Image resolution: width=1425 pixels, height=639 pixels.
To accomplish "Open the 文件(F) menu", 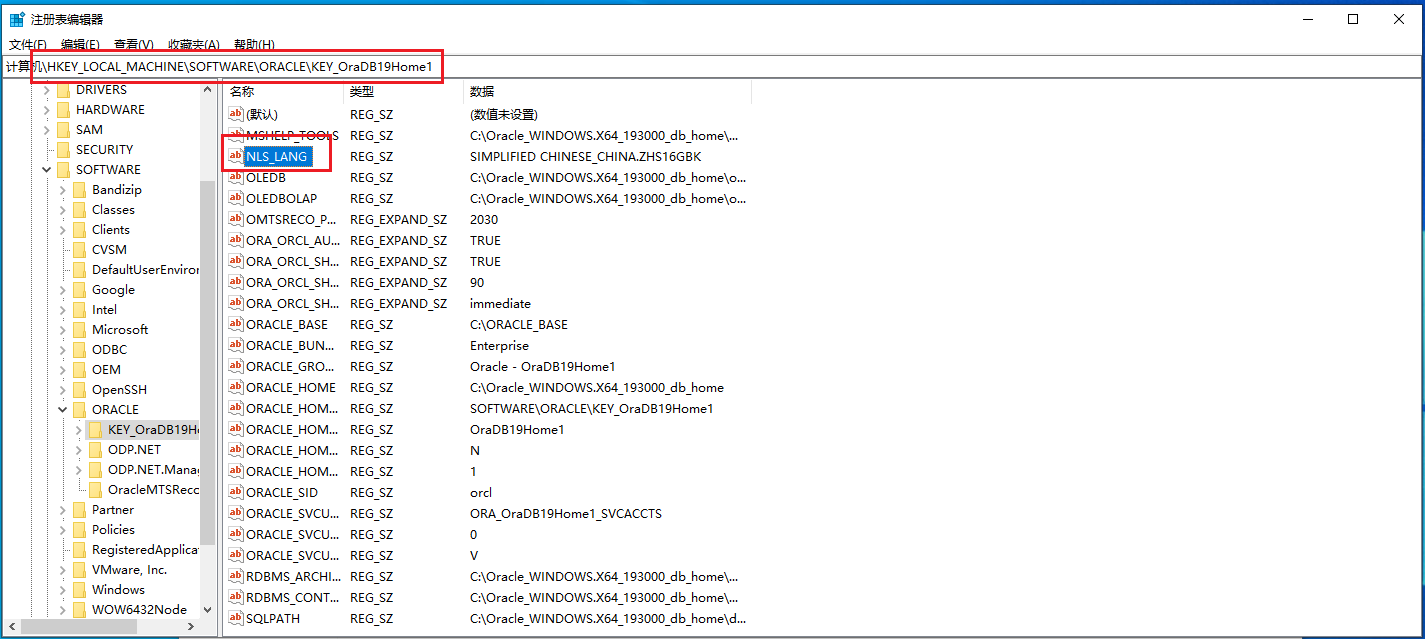I will click(x=28, y=45).
